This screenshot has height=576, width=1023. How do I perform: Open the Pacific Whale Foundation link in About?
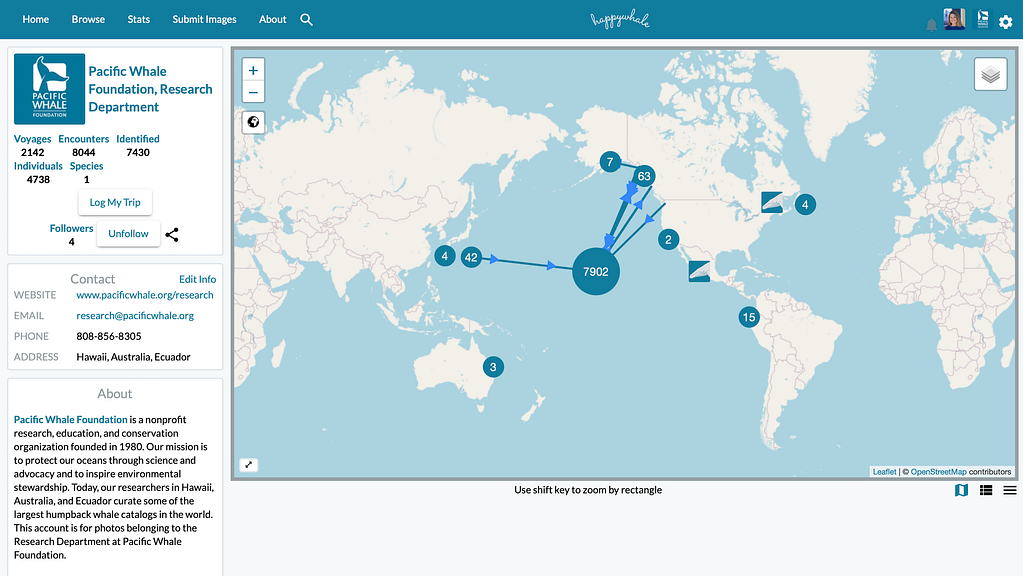[70, 419]
